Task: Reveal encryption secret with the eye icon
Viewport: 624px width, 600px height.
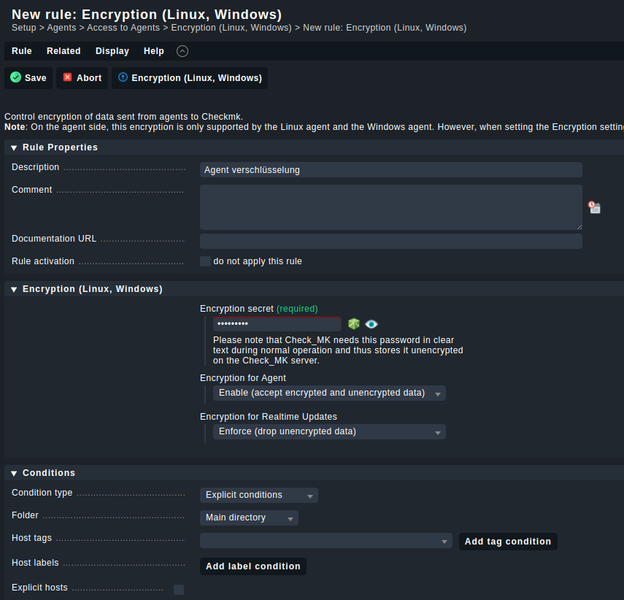Action: pyautogui.click(x=371, y=324)
